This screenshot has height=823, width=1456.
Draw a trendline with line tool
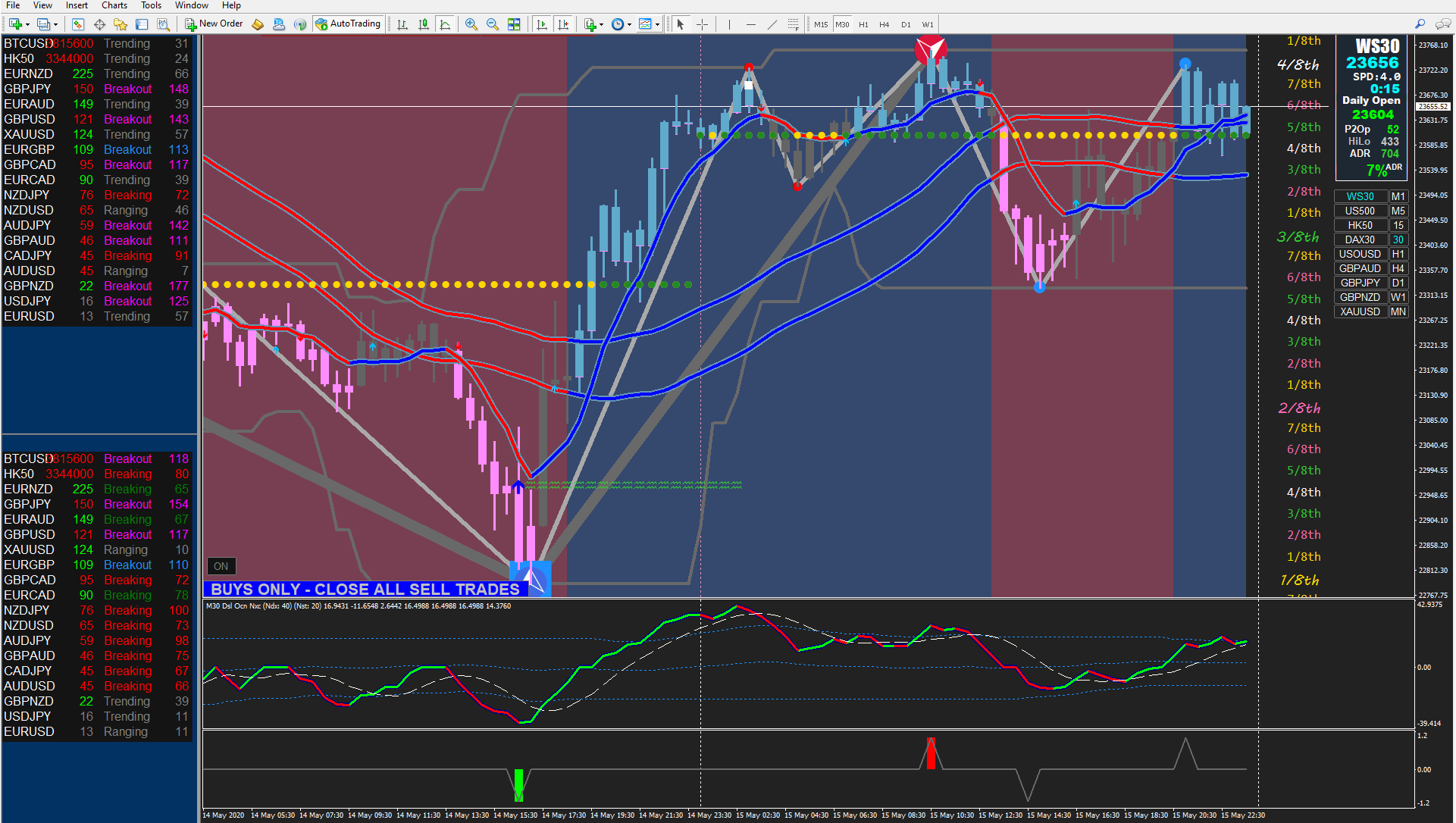772,24
